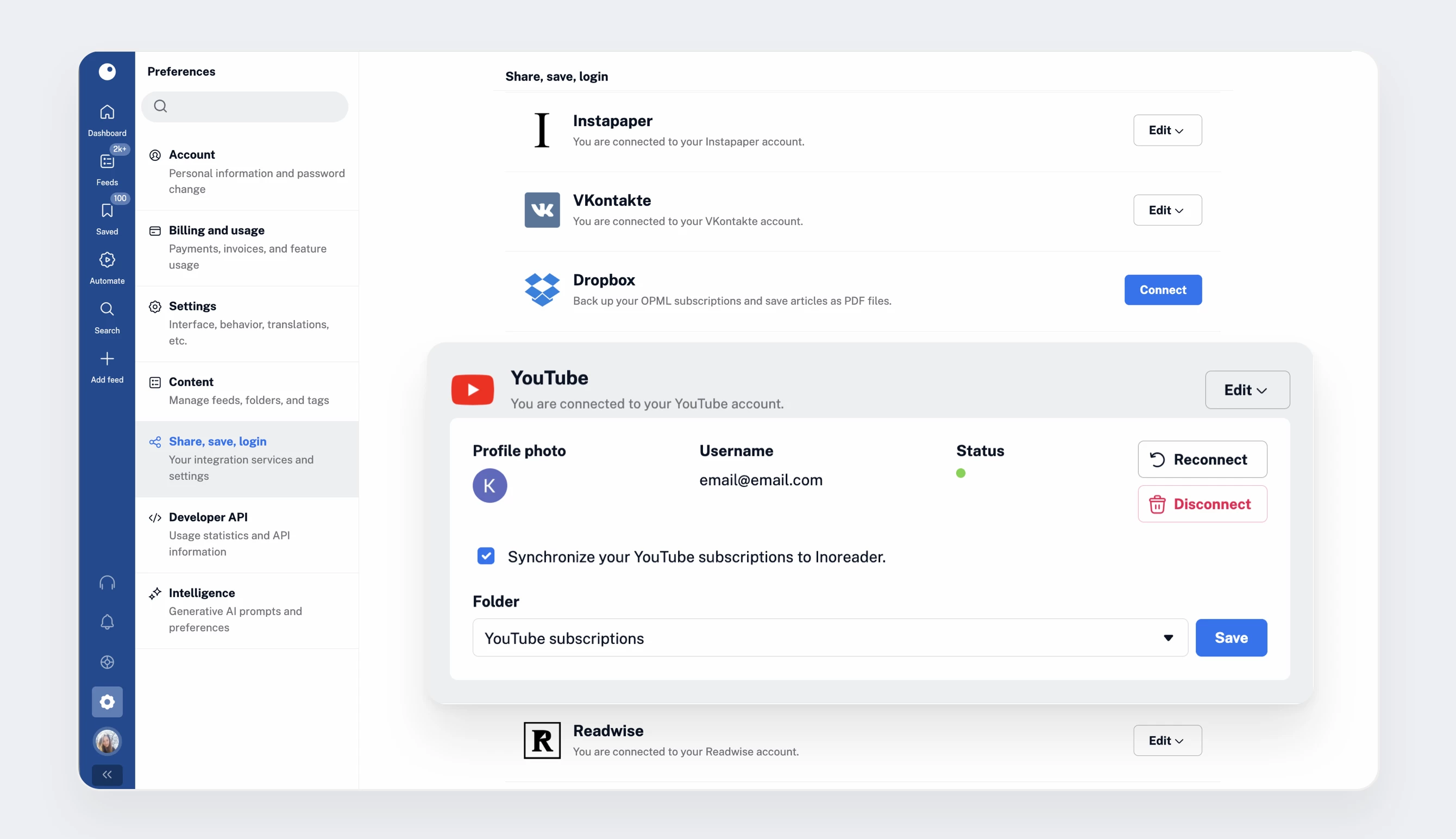Open the Saved bookmarks icon
Viewport: 1456px width, 839px height.
click(107, 211)
